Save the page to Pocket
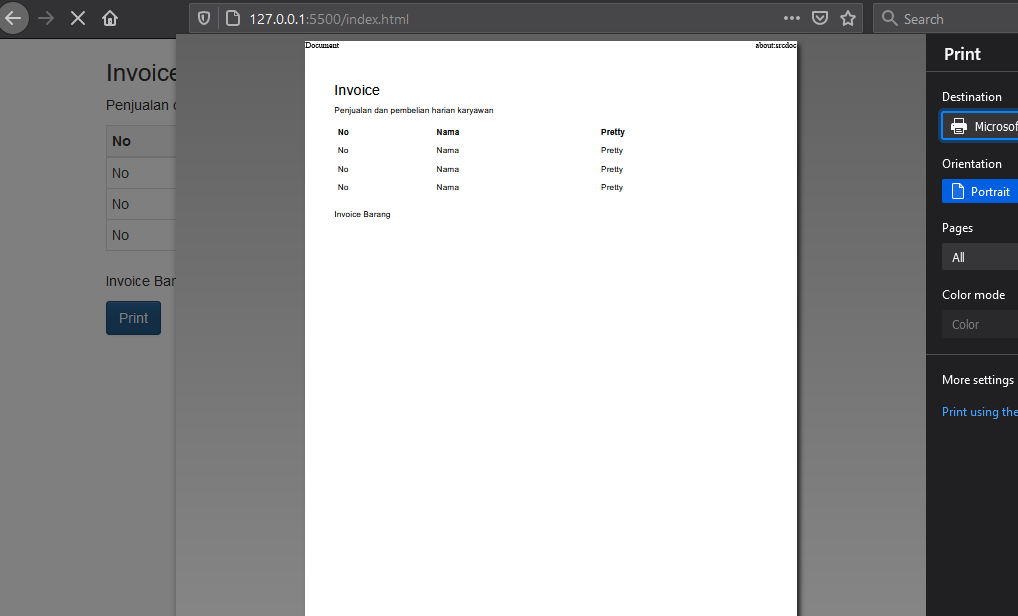This screenshot has width=1018, height=616. [x=820, y=18]
